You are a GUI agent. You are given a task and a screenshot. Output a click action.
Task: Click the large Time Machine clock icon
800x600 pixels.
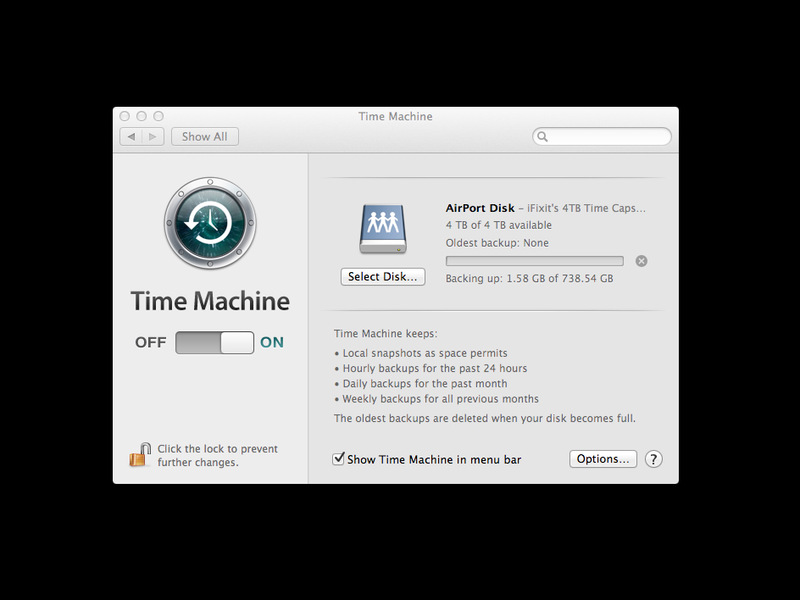tap(210, 223)
